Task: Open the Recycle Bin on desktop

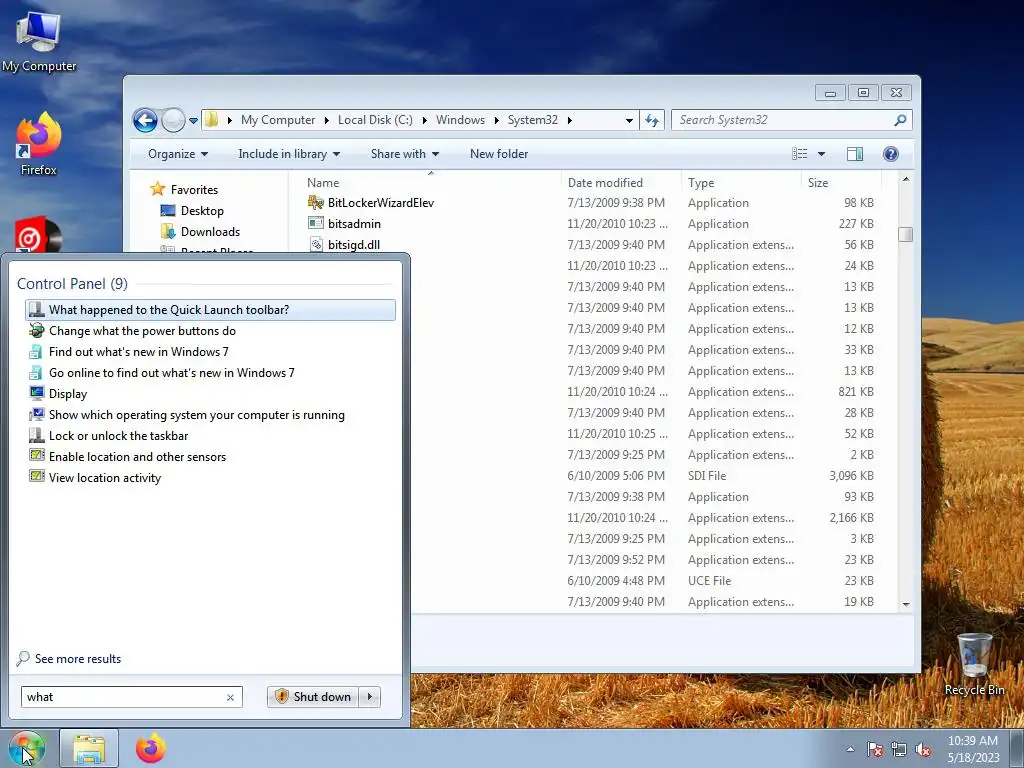Action: pos(974,664)
